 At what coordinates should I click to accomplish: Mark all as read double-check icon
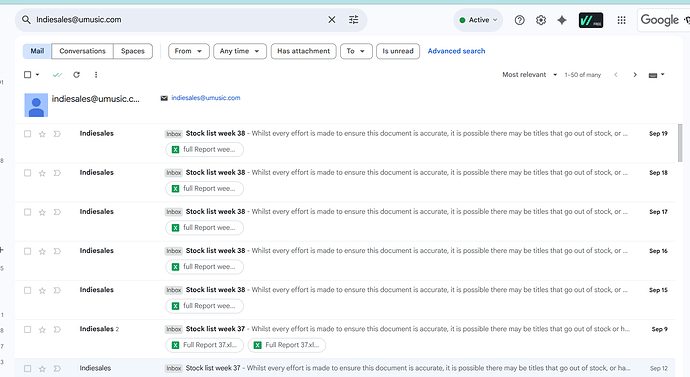pos(57,75)
